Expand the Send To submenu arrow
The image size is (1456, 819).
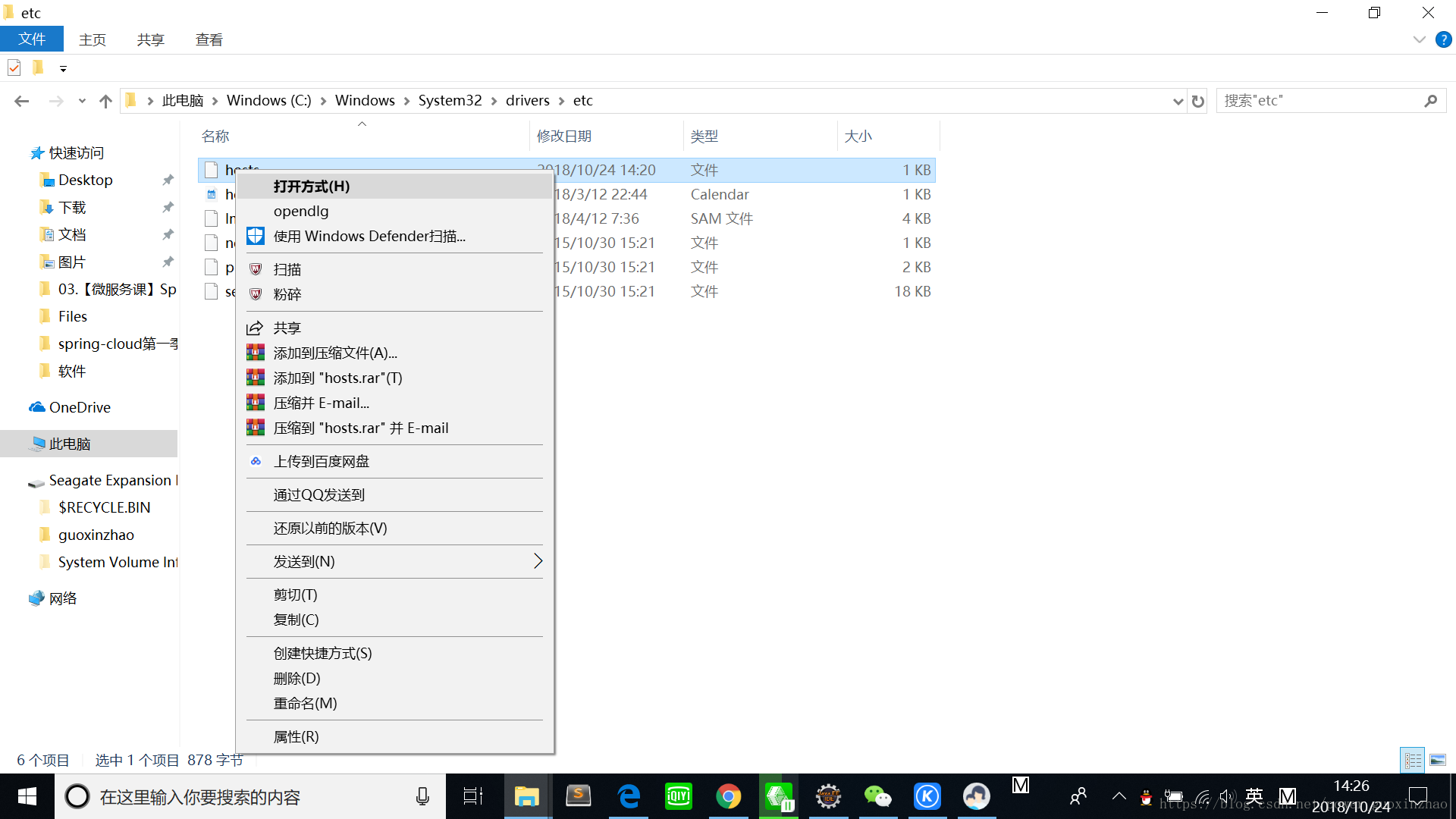point(538,561)
